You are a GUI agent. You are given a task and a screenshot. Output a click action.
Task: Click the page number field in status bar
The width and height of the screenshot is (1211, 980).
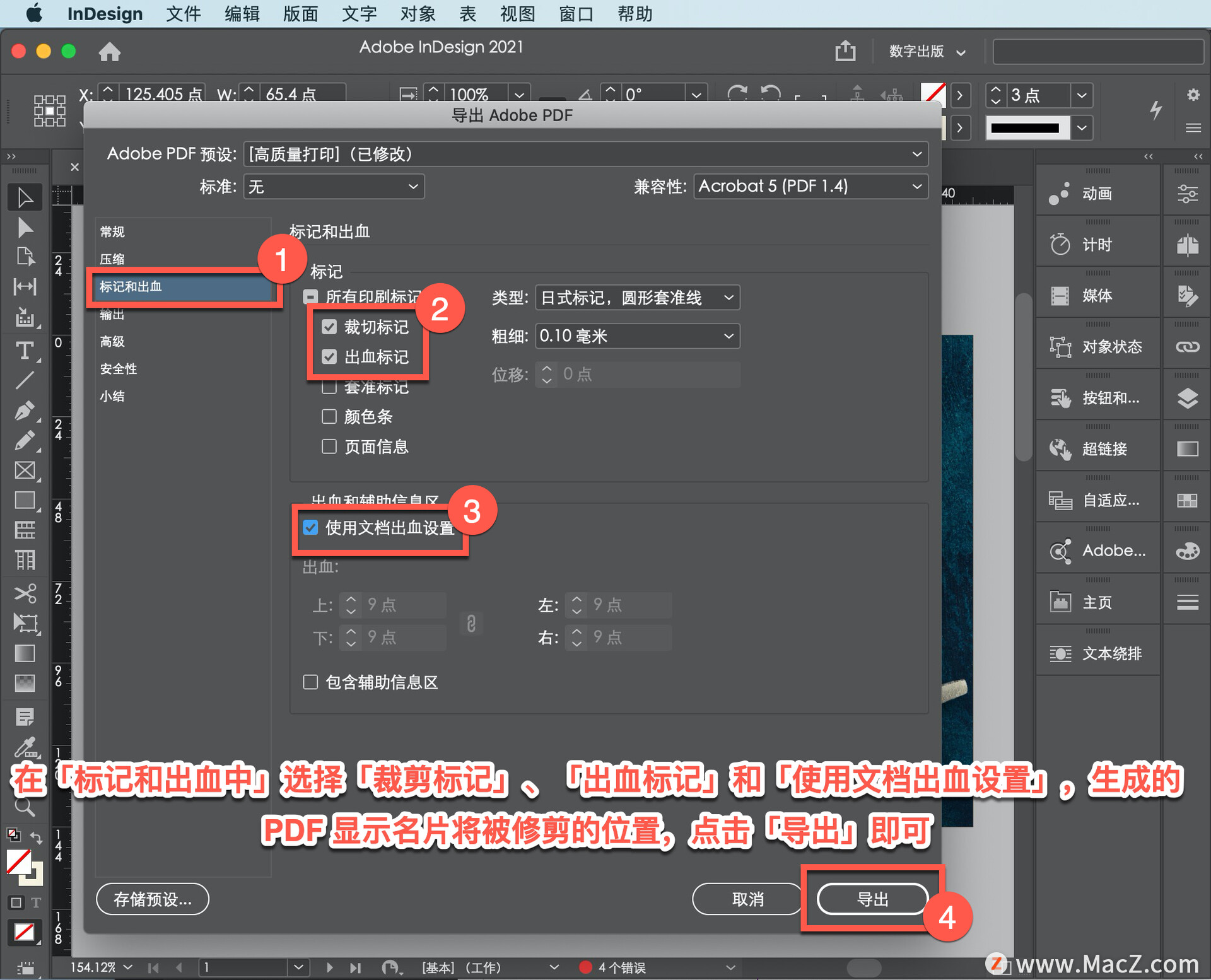point(243,967)
